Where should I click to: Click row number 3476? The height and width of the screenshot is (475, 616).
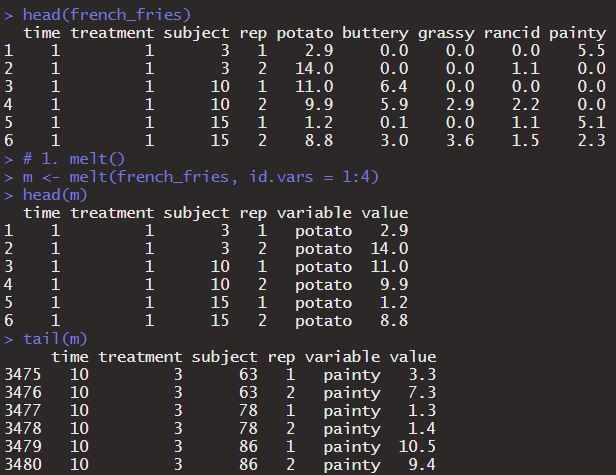coord(22,392)
